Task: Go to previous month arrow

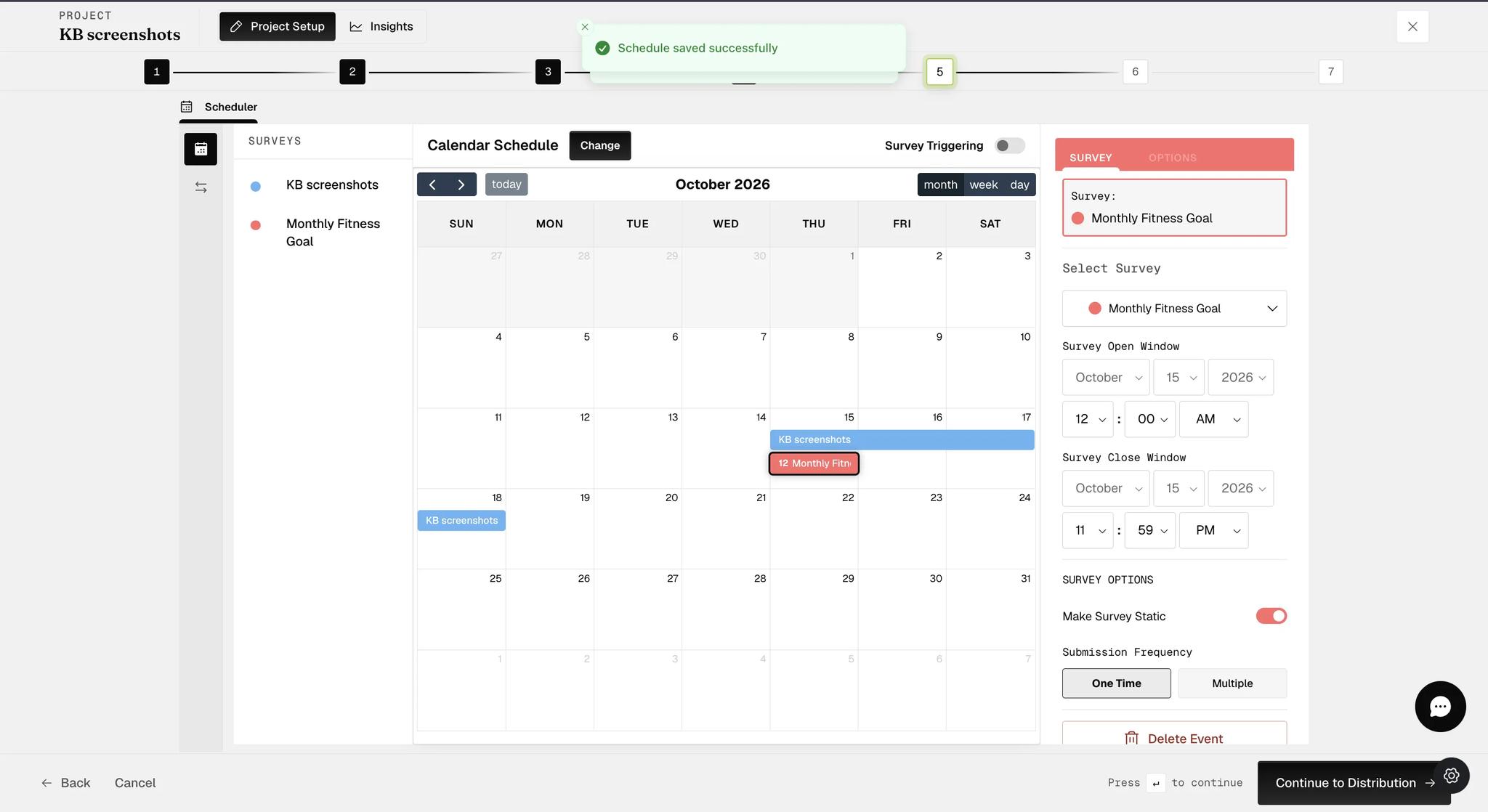Action: (432, 184)
